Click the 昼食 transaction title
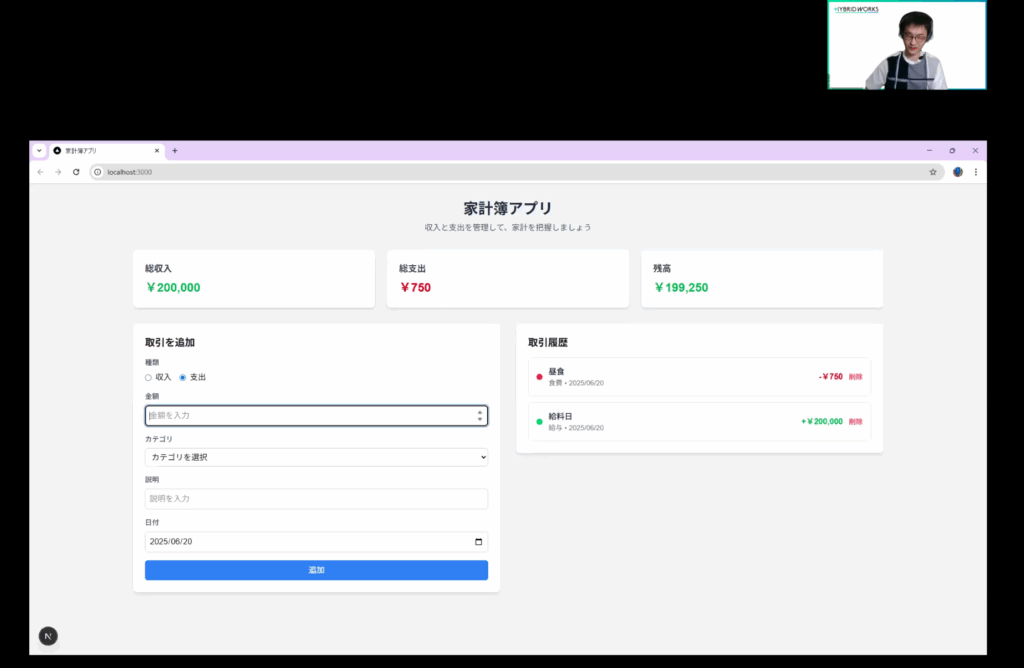 tap(556, 372)
